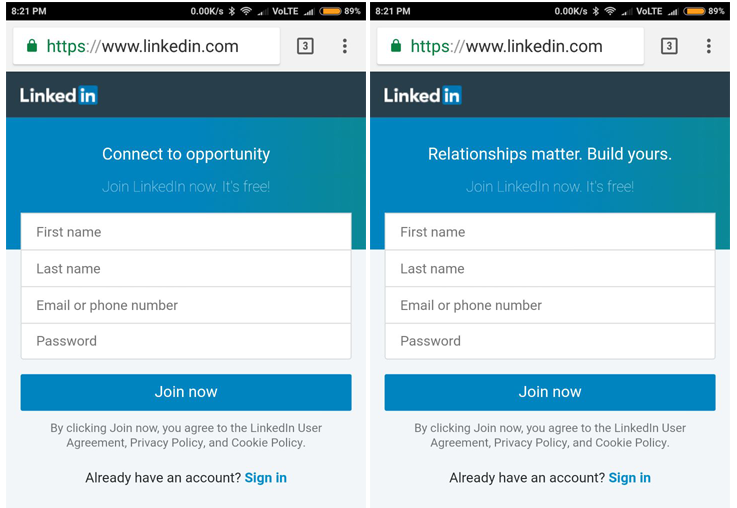This screenshot has width=737, height=508.
Task: Tap battery icon in left status bar
Action: 330,11
